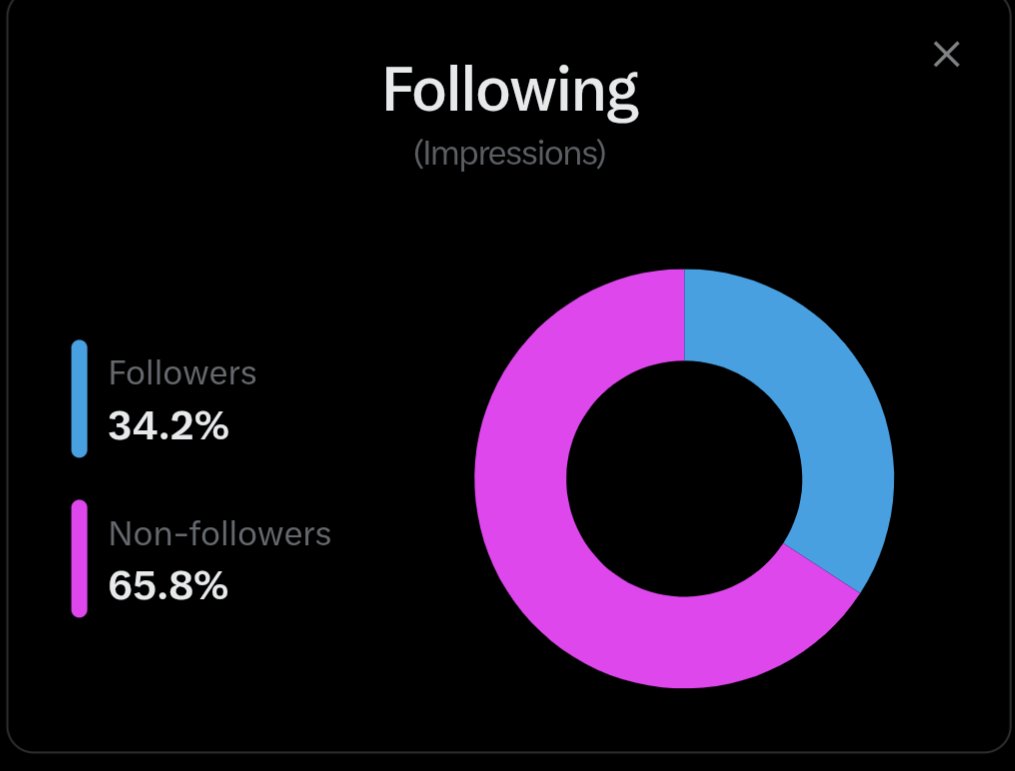1015x771 pixels.
Task: Click the 34.2% Followers value
Action: (x=168, y=427)
